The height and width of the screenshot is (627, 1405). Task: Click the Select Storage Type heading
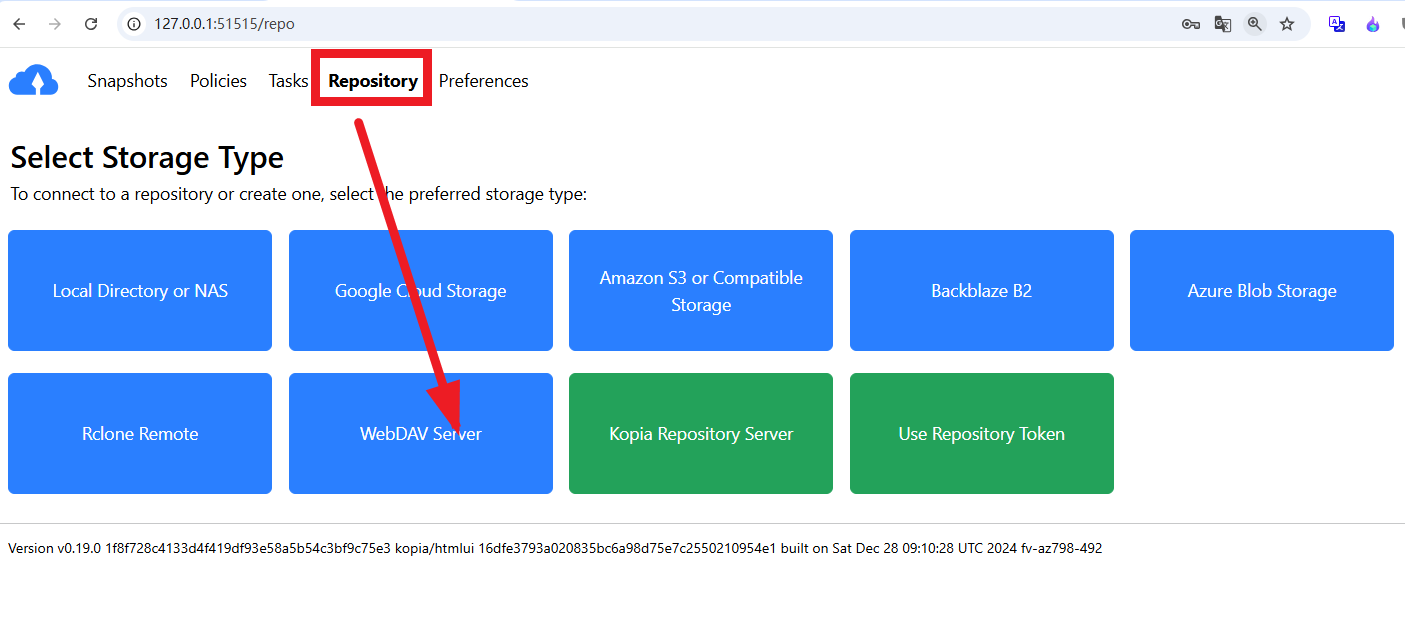coord(147,158)
